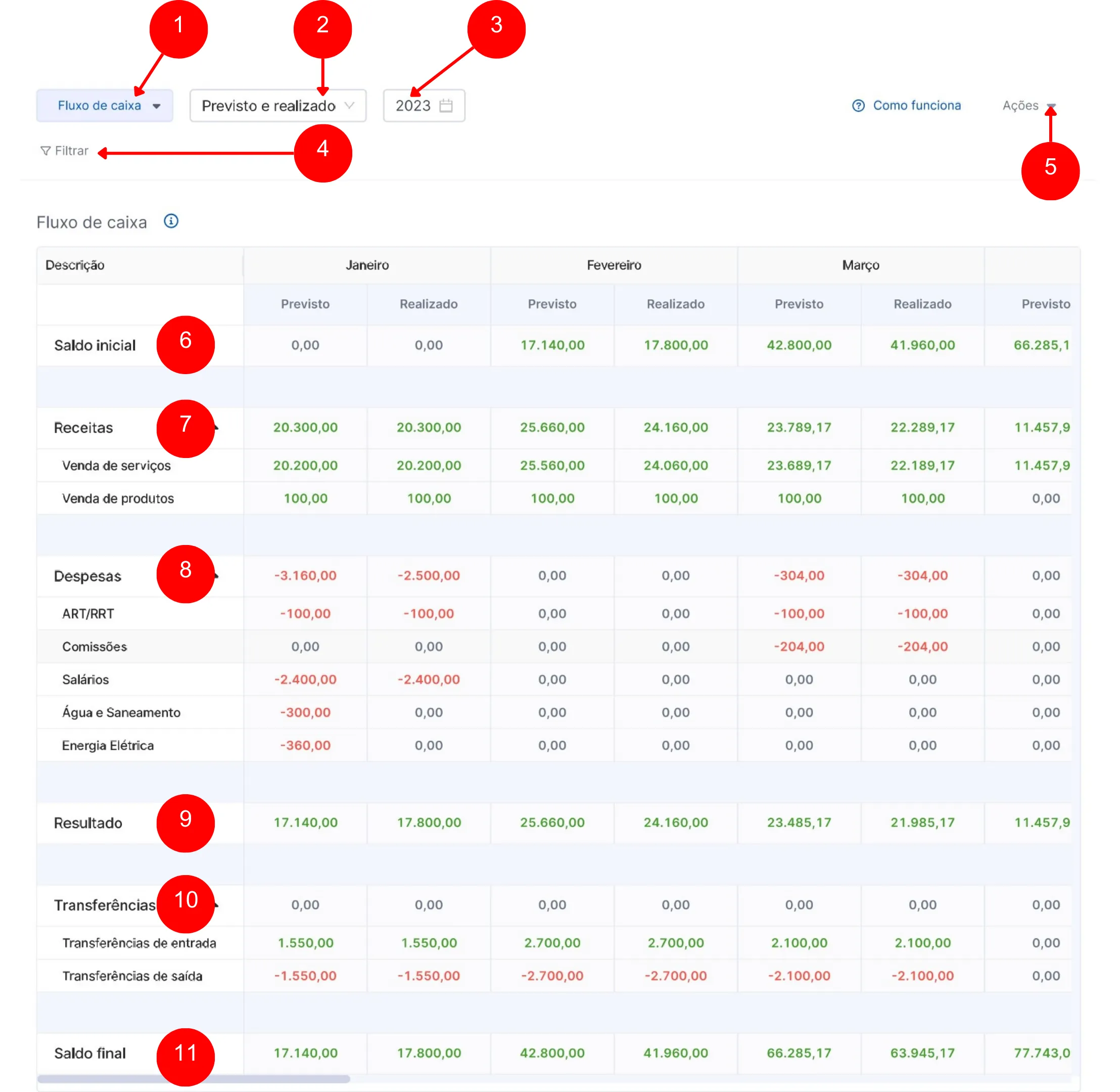Select the 2023 year input field
This screenshot has width=1120, height=1092.
[x=424, y=106]
